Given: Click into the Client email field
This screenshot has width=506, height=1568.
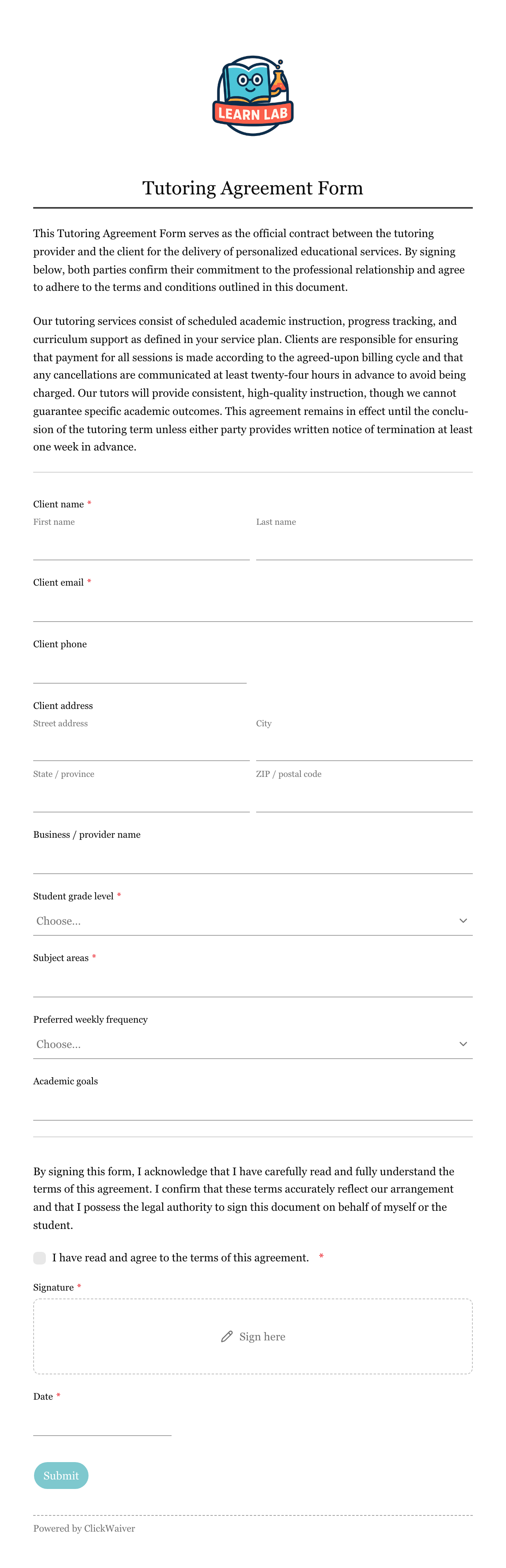Looking at the screenshot, I should 253,607.
